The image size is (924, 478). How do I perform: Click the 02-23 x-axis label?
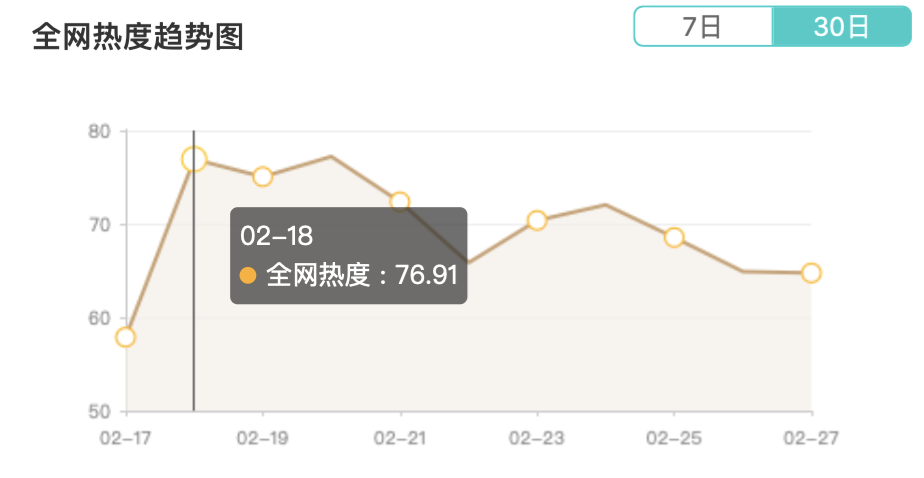click(537, 438)
